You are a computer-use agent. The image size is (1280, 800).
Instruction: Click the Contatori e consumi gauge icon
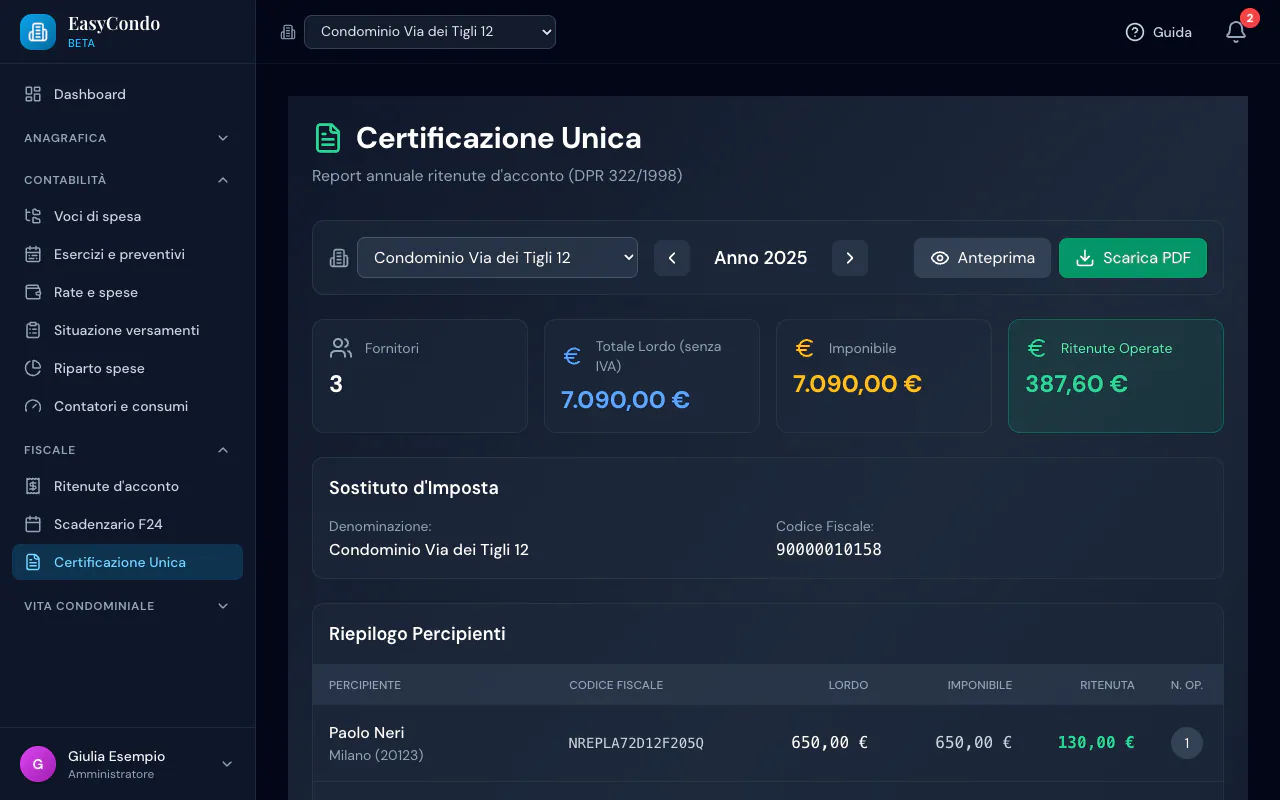[x=33, y=406]
